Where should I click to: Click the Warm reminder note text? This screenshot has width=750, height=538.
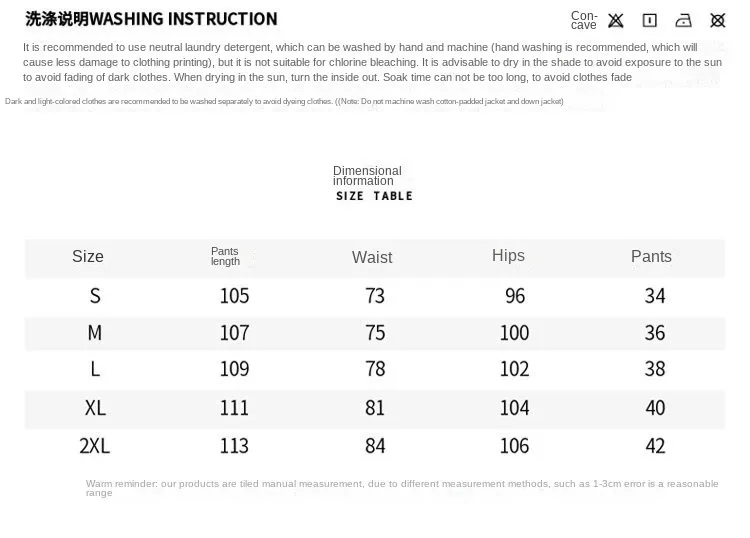coord(402,488)
